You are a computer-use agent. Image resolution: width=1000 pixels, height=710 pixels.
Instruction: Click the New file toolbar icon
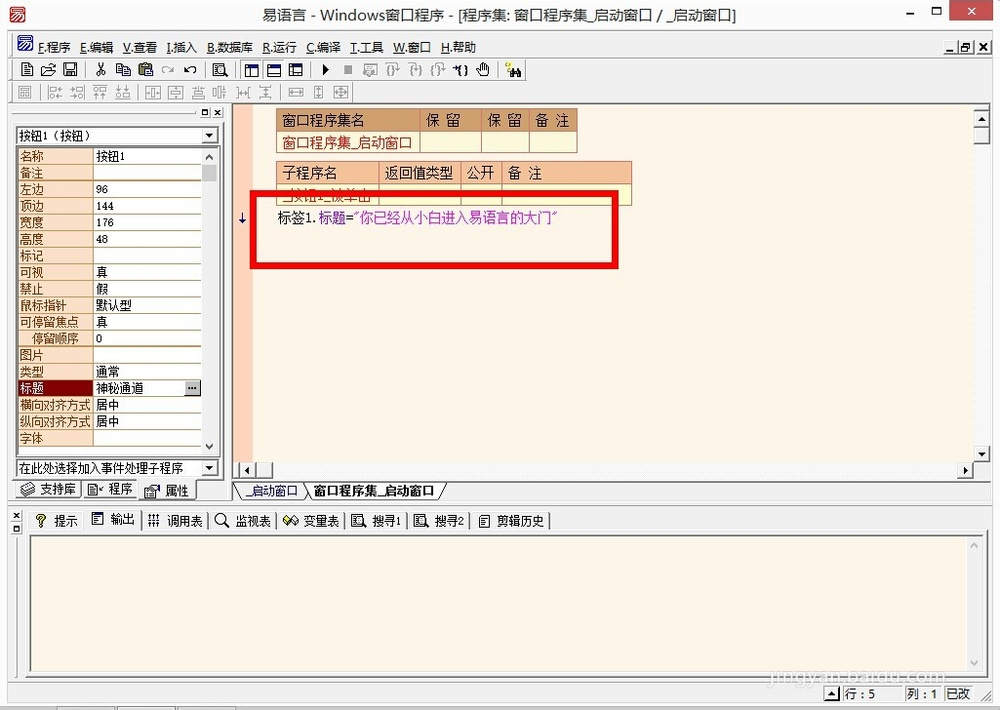[27, 70]
